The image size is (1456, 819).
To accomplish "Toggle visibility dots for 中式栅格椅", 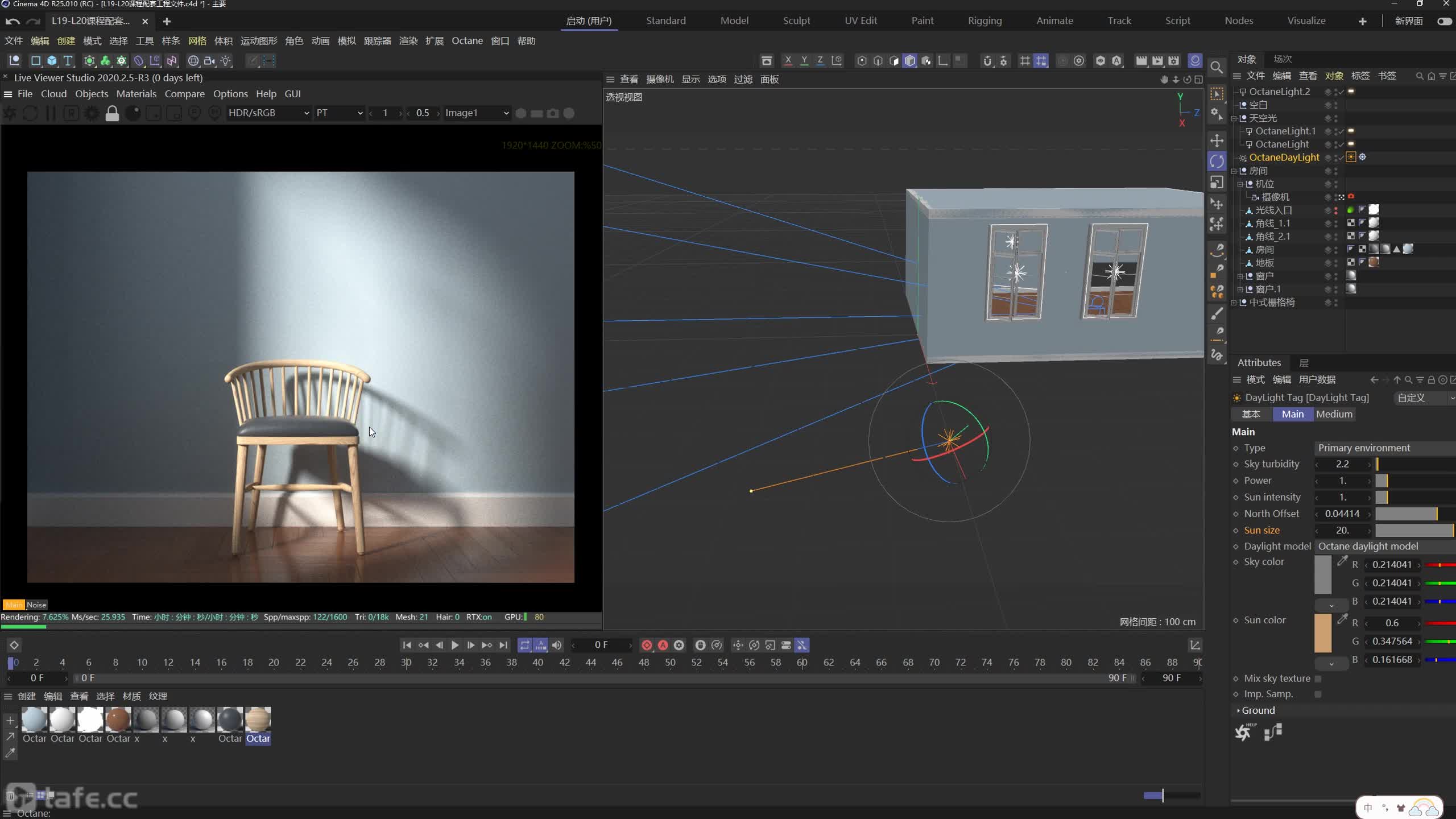I will coord(1335,303).
